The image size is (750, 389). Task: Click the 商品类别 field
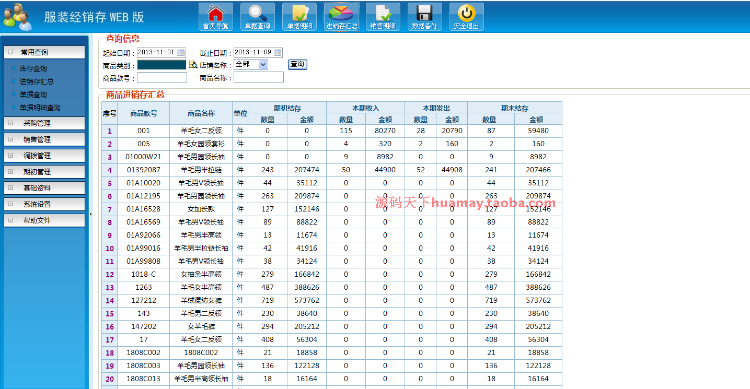click(162, 65)
